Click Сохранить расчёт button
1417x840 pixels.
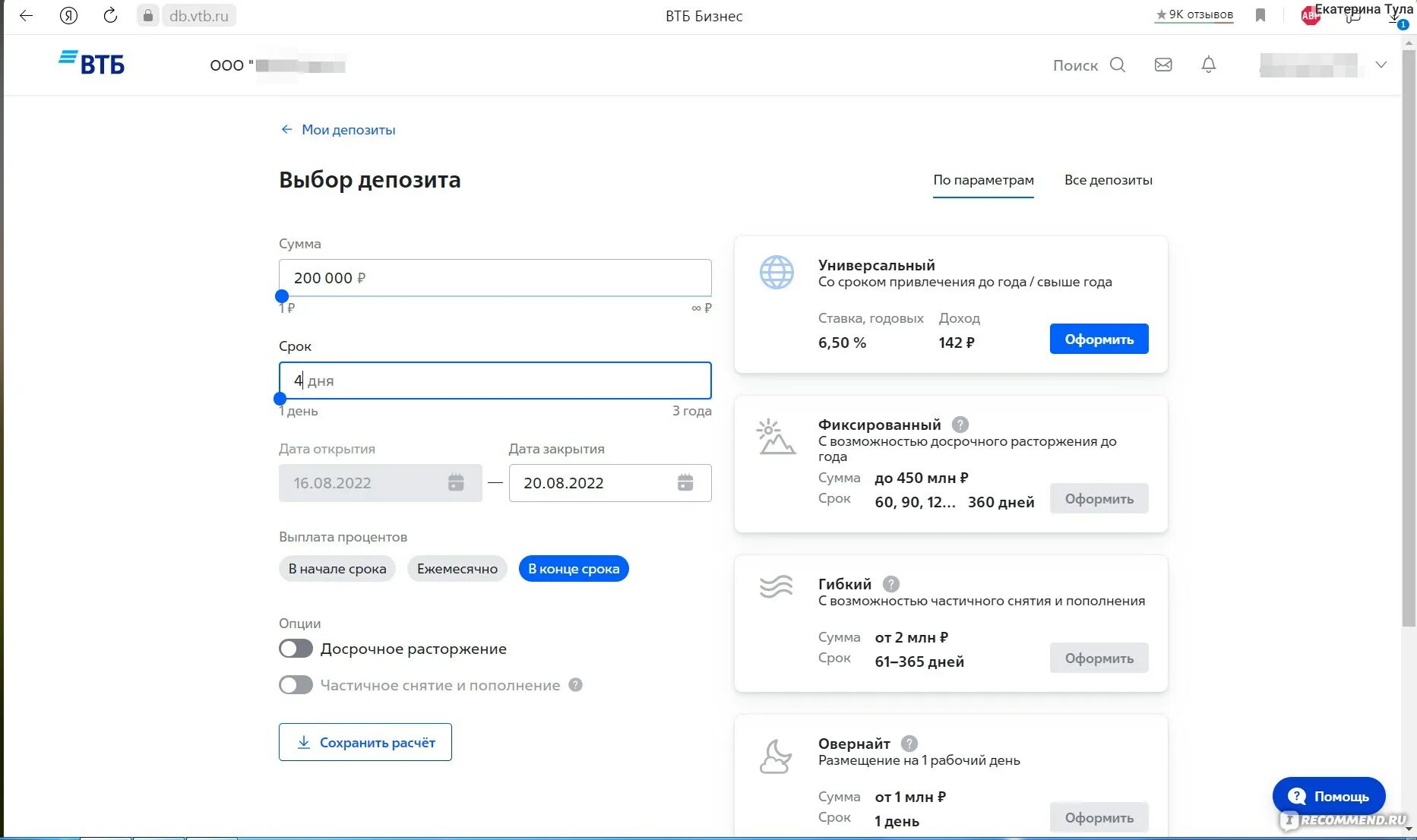point(365,742)
